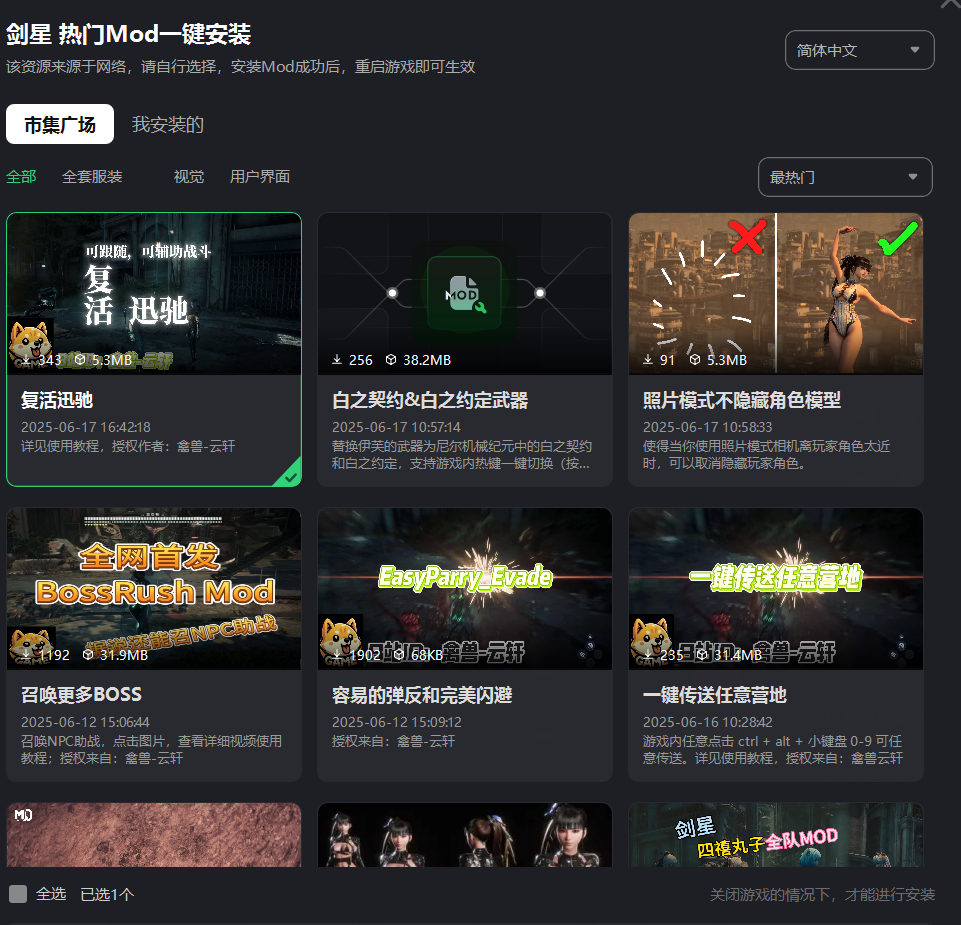Screen dimensions: 961x925
Task: Click the 已选1个 selection count
Action: pos(107,894)
